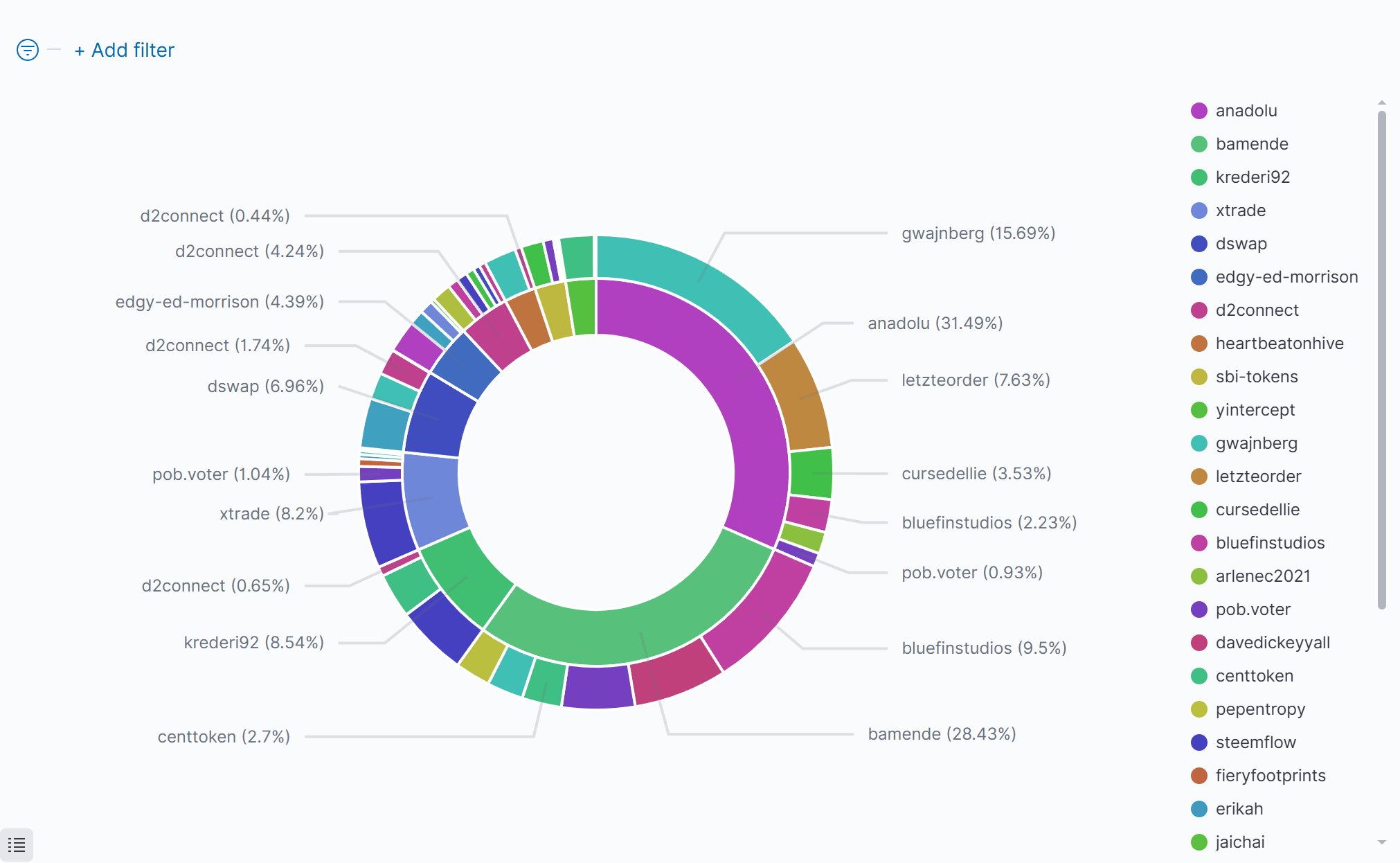
Task: Click the gwajnberg legend color dot
Action: (1199, 443)
